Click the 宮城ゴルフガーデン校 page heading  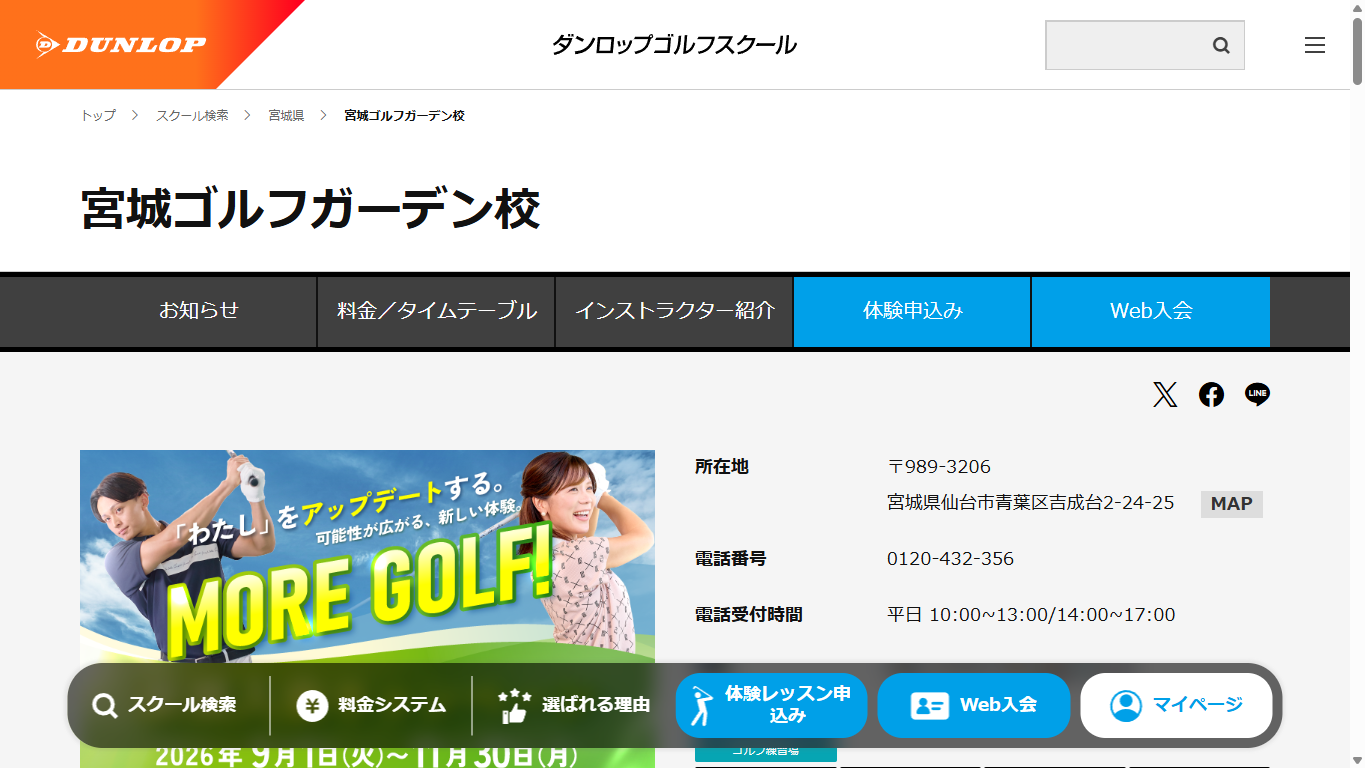pos(311,209)
